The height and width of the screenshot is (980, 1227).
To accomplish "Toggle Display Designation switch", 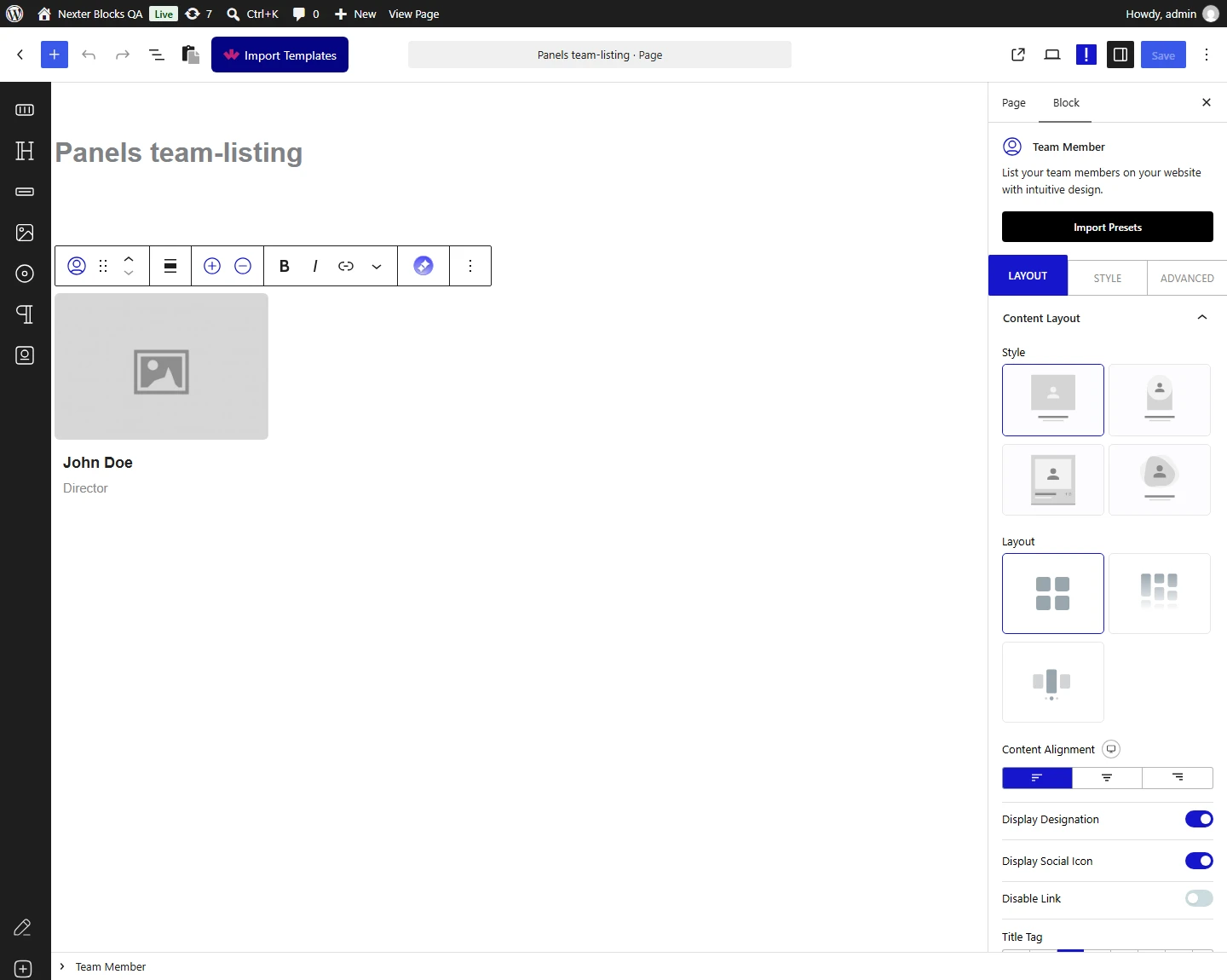I will tap(1199, 819).
